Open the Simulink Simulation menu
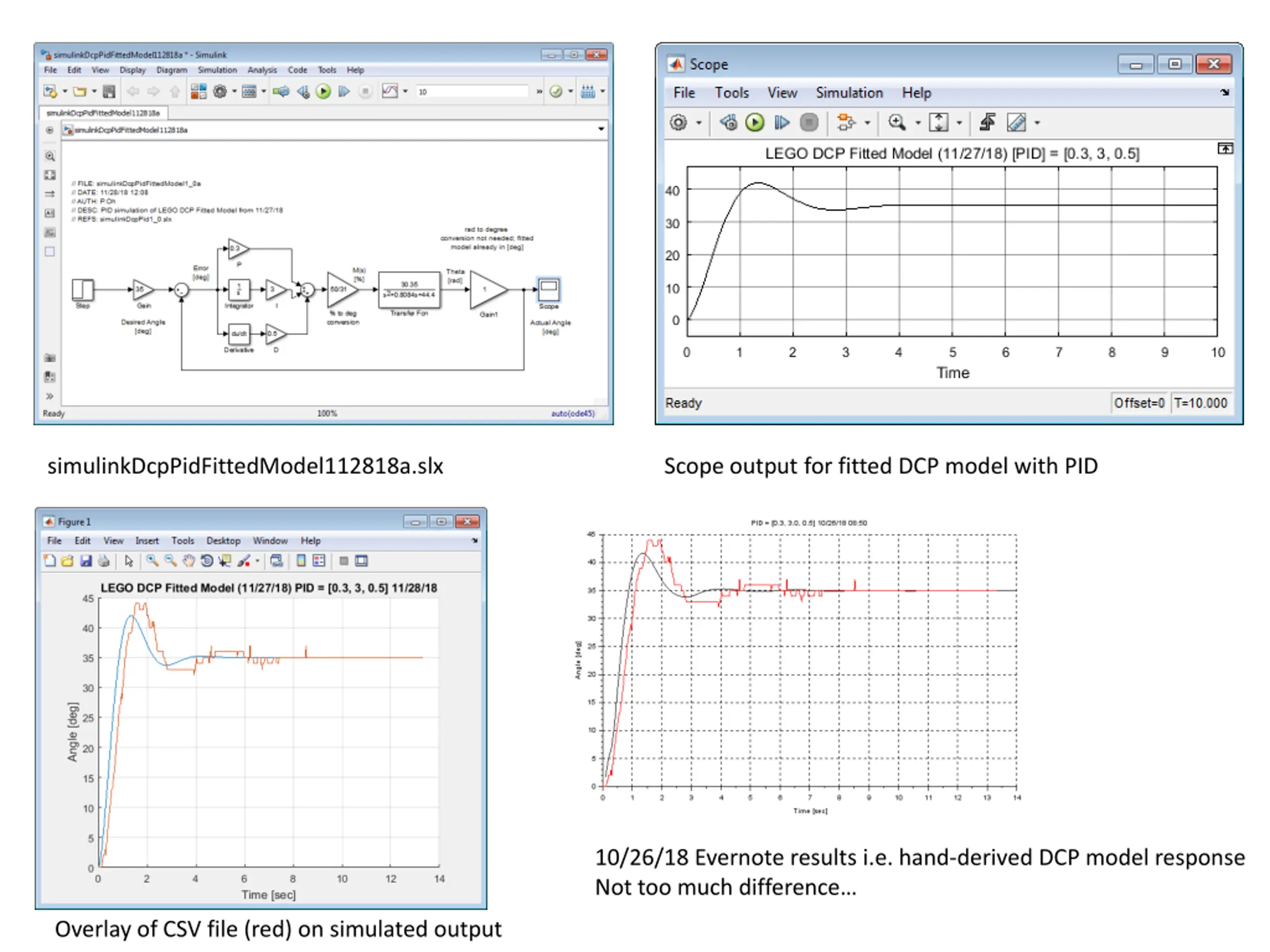 (217, 70)
